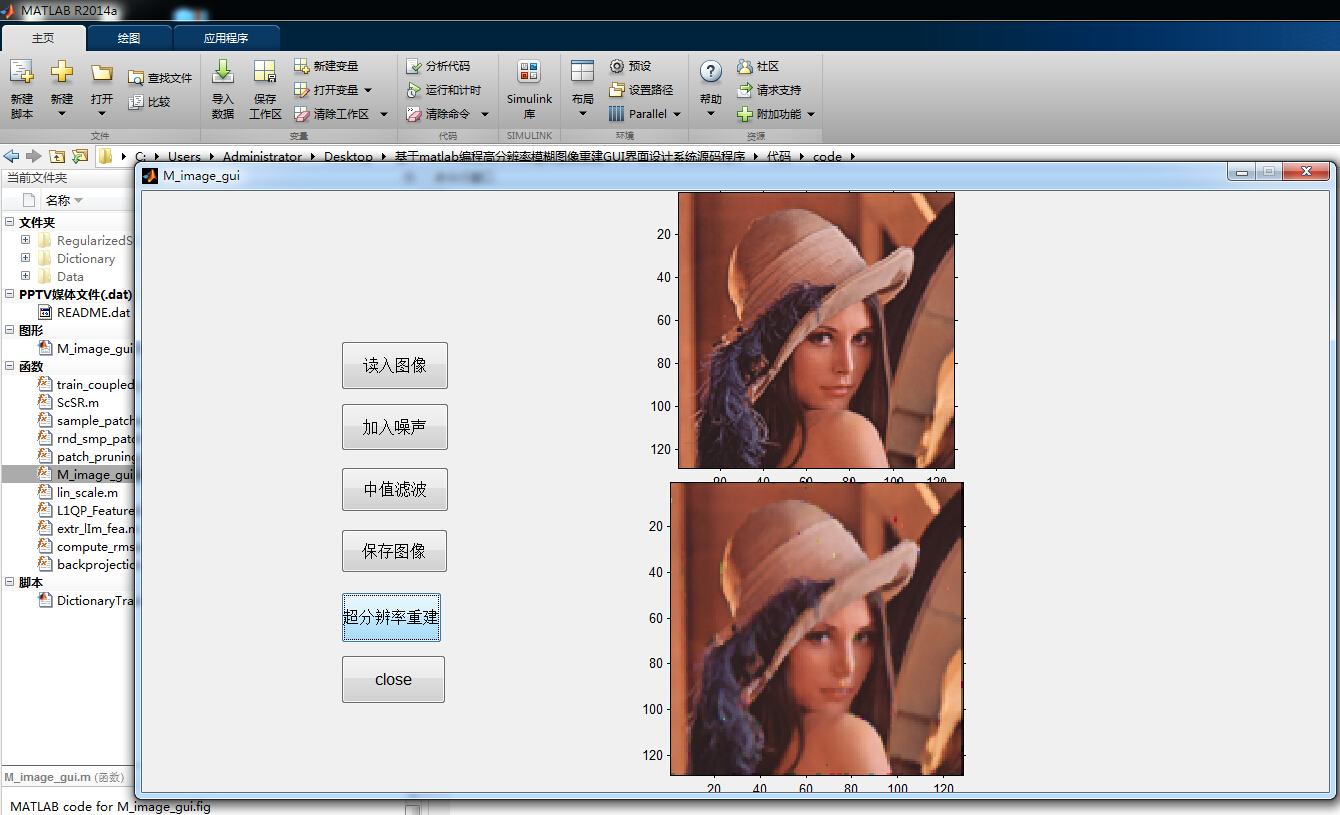Click 新建变量 (New Variable) in ribbon
1340x815 pixels.
pos(326,66)
